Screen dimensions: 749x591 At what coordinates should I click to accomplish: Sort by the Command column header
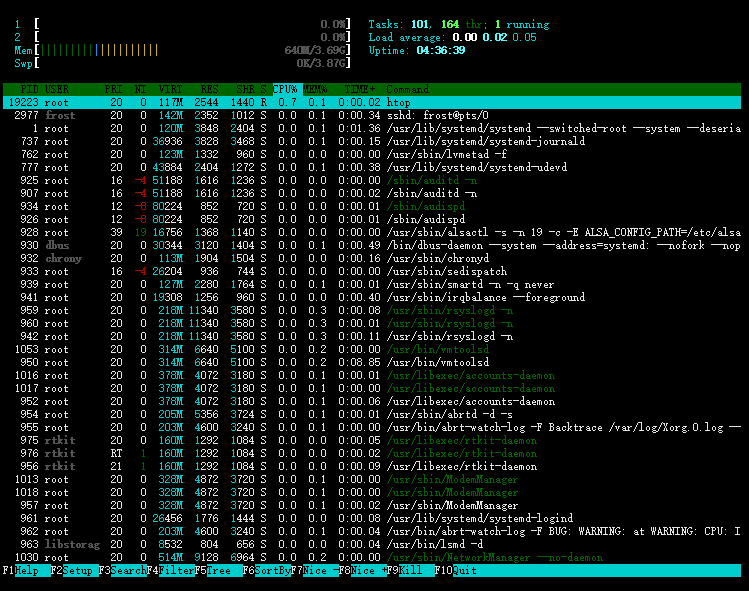[x=407, y=89]
